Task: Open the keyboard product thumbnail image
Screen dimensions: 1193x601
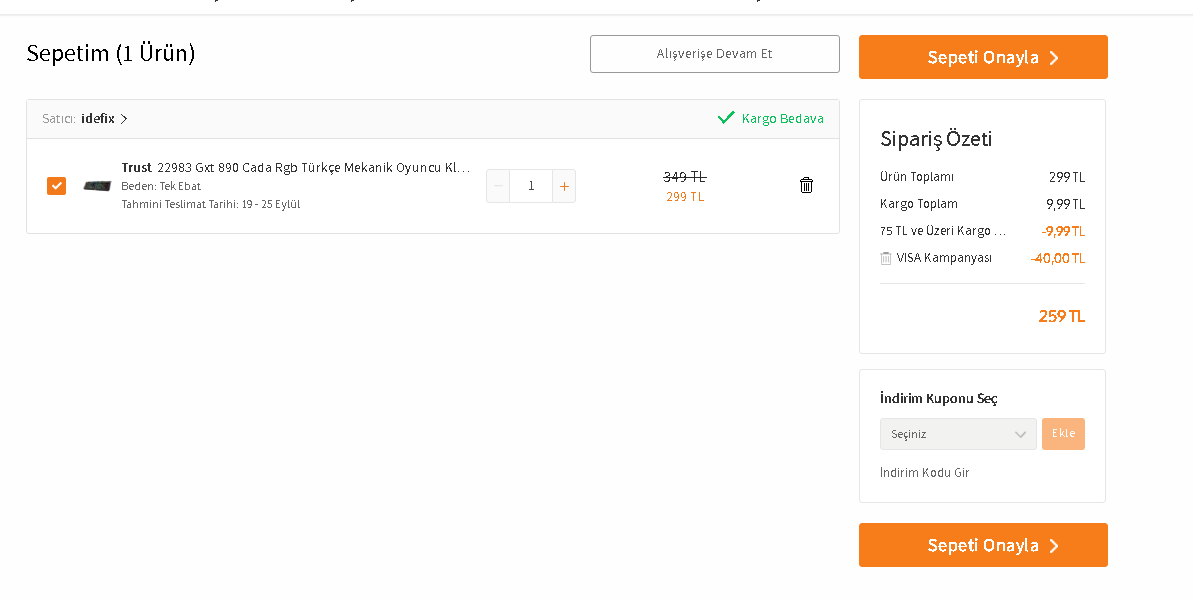Action: click(x=97, y=186)
